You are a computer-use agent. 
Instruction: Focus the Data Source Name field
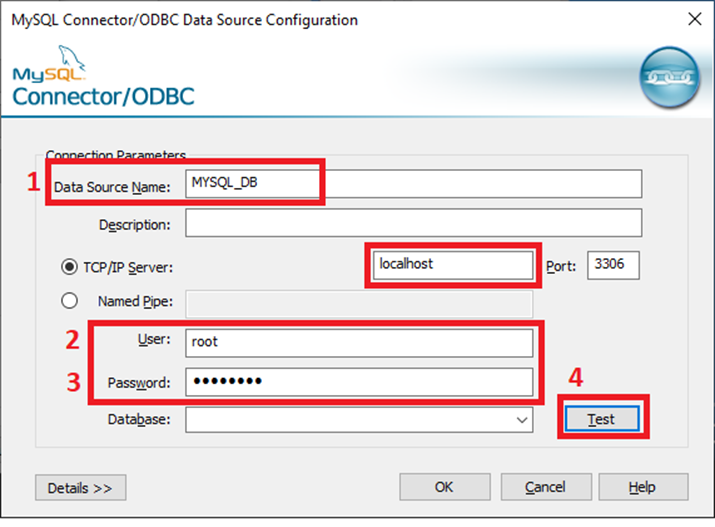coord(414,184)
